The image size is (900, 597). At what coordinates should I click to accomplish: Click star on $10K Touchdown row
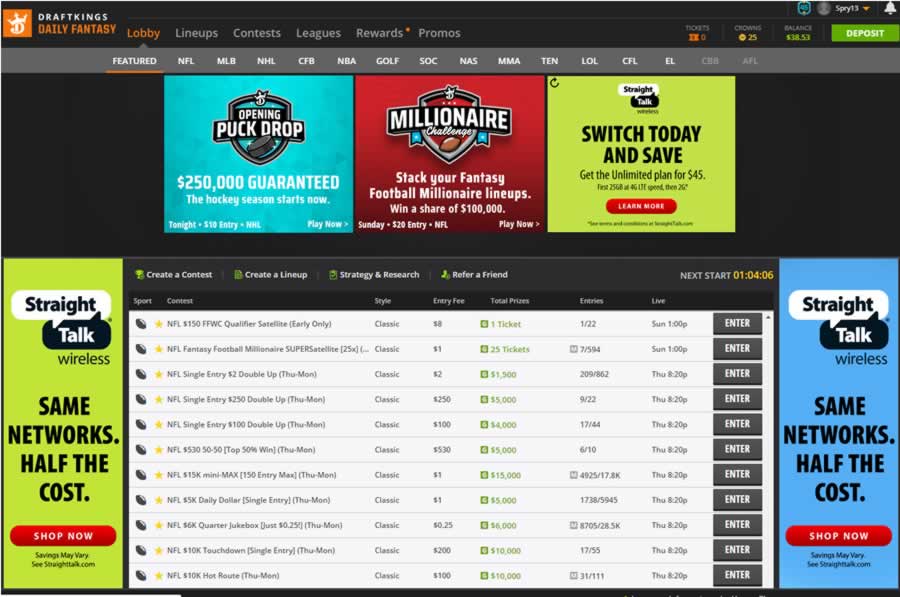point(158,551)
